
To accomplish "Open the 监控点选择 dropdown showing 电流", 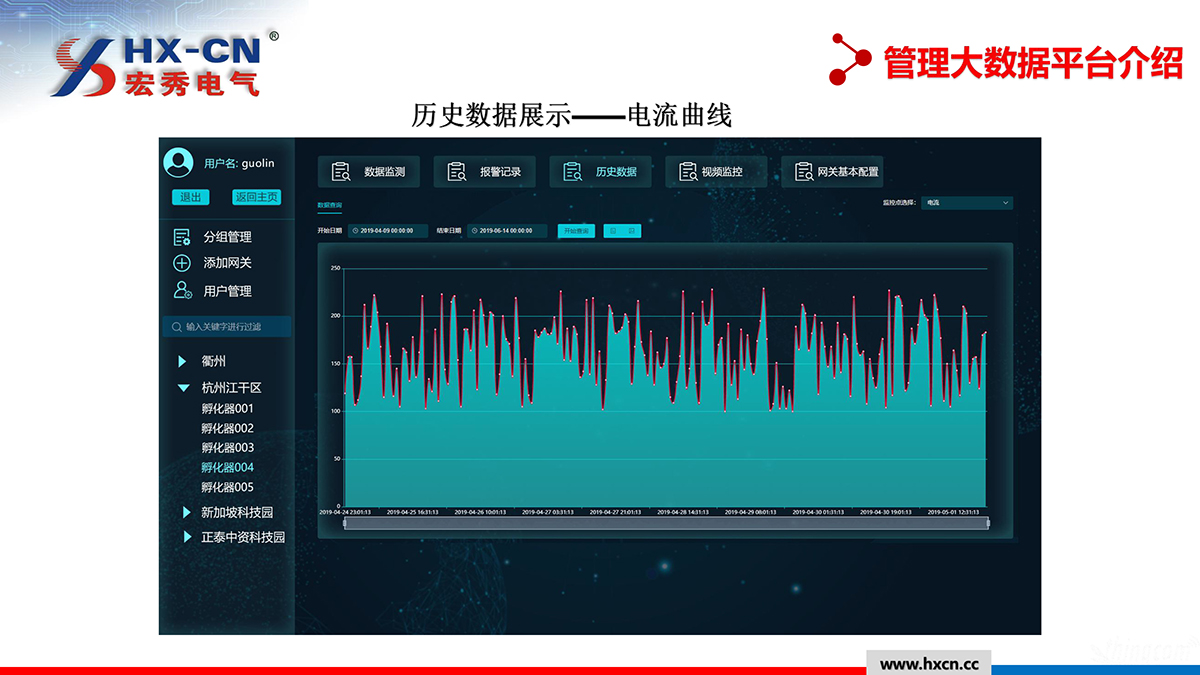I will pos(967,203).
